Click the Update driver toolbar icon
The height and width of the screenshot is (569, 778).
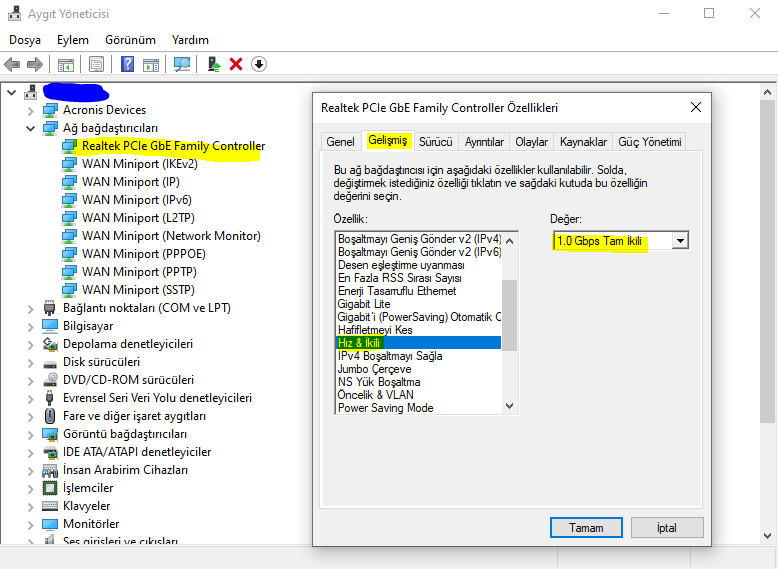pos(214,64)
